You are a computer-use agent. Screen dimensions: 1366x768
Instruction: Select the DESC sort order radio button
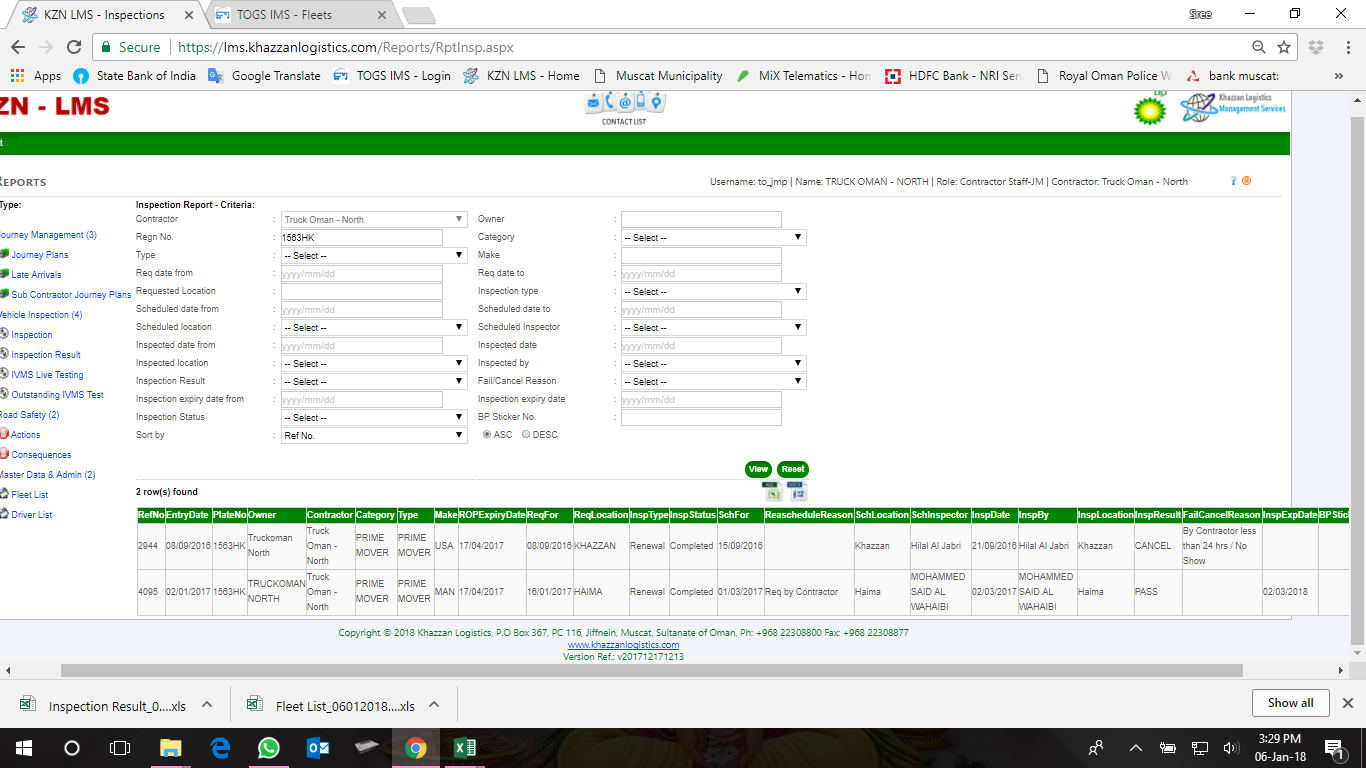pyautogui.click(x=526, y=435)
